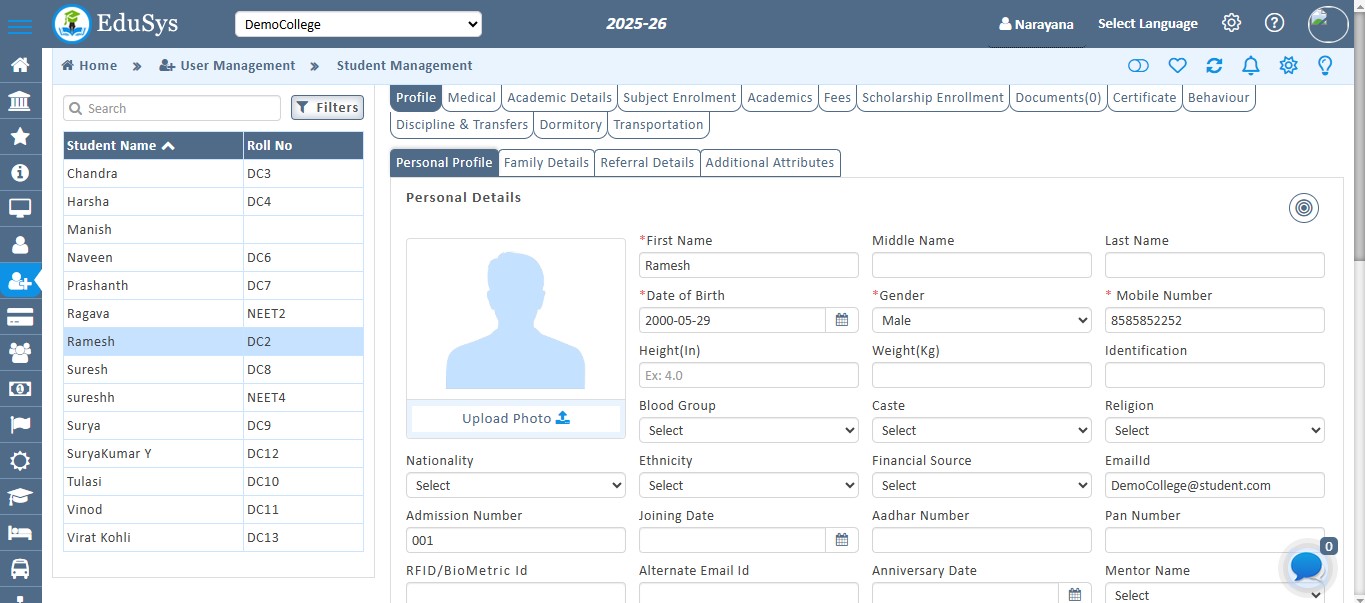Select the flag icon in the left sidebar
Viewport: 1365px width, 603px height.
(x=20, y=423)
